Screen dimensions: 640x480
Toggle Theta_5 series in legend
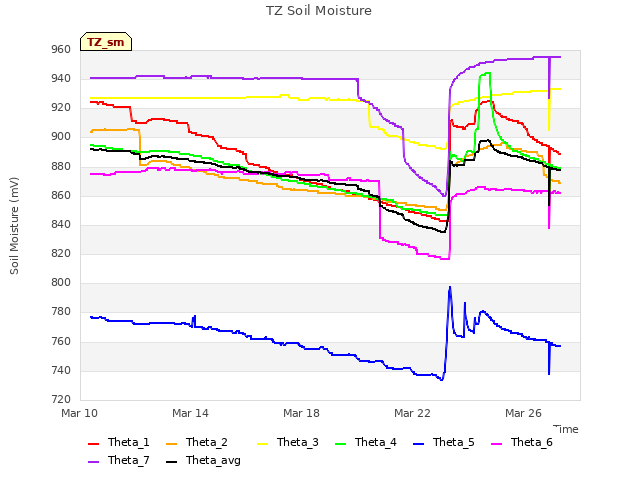[444, 442]
